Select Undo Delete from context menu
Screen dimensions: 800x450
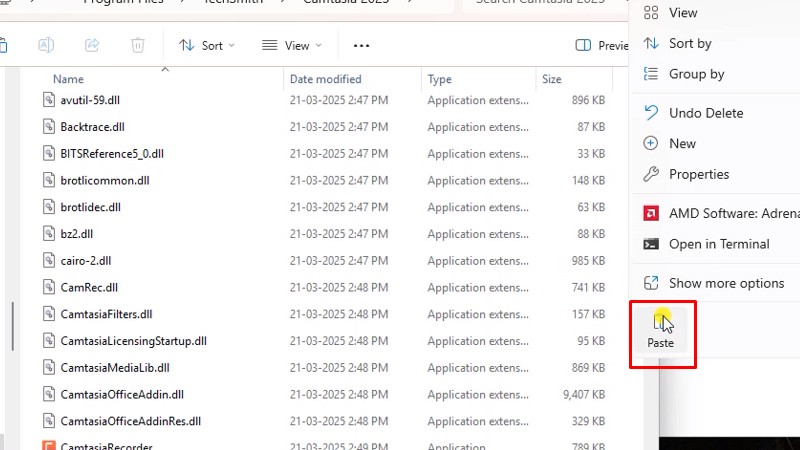706,113
